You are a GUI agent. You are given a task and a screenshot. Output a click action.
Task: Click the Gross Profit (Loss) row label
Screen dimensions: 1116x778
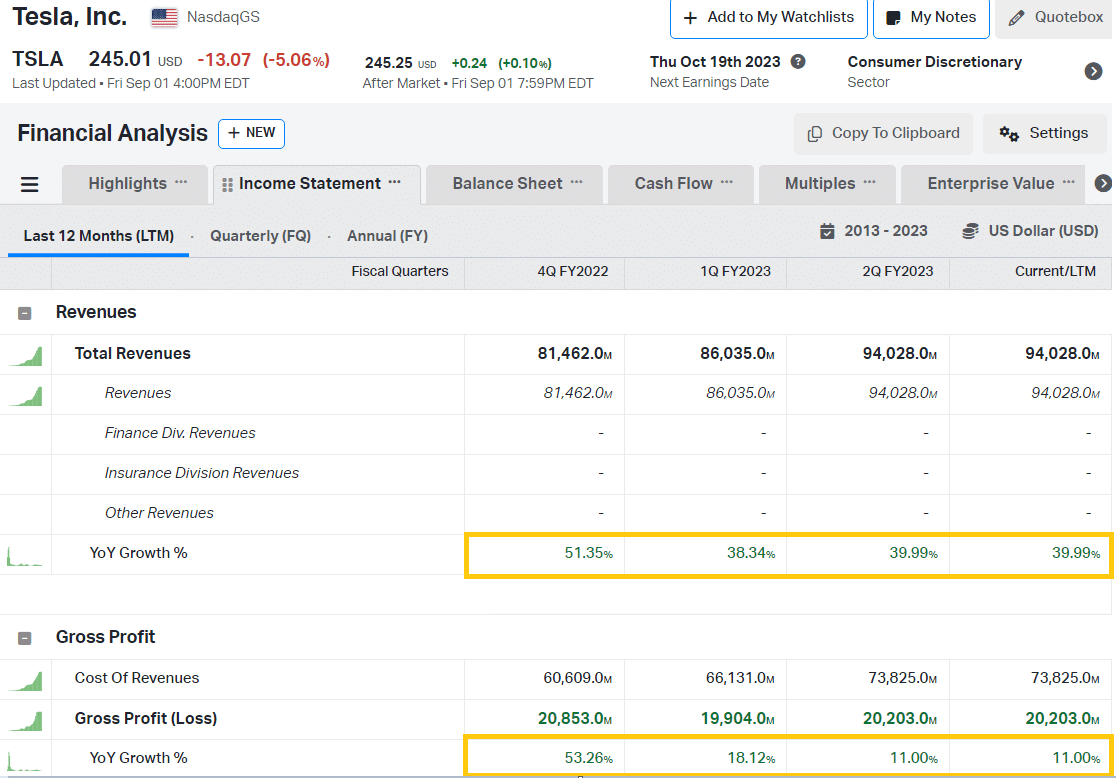click(146, 718)
